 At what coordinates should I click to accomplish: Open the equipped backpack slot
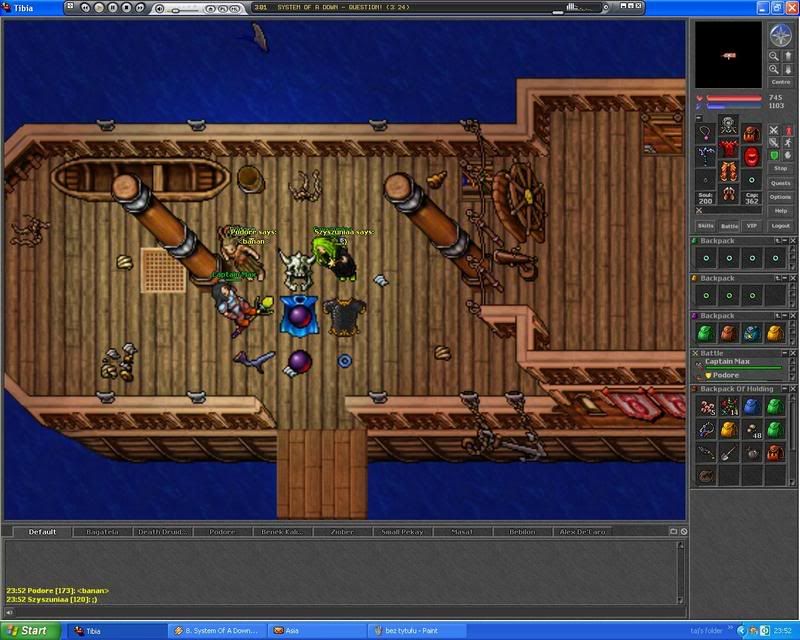coord(752,134)
